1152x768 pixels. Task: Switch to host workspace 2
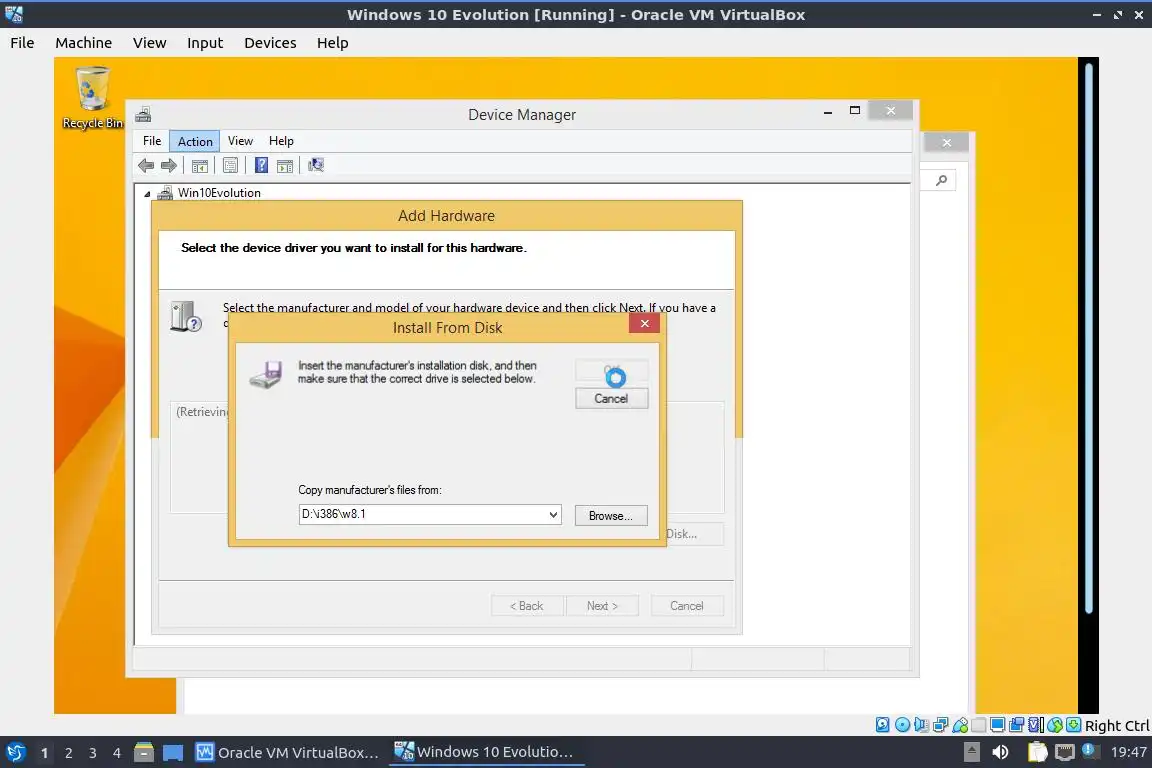click(x=68, y=753)
